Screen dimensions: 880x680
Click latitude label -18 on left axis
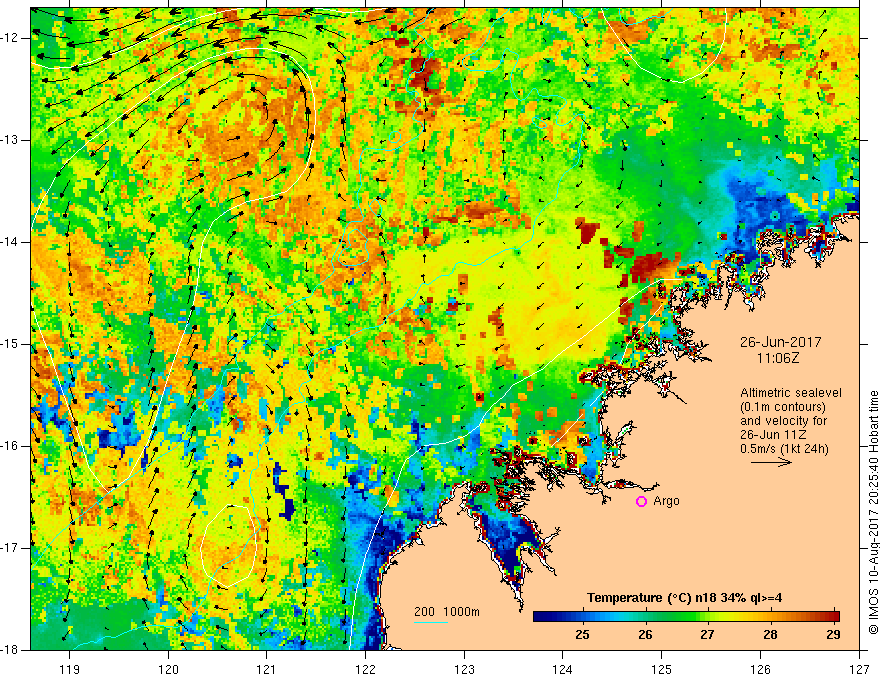[x=11, y=650]
